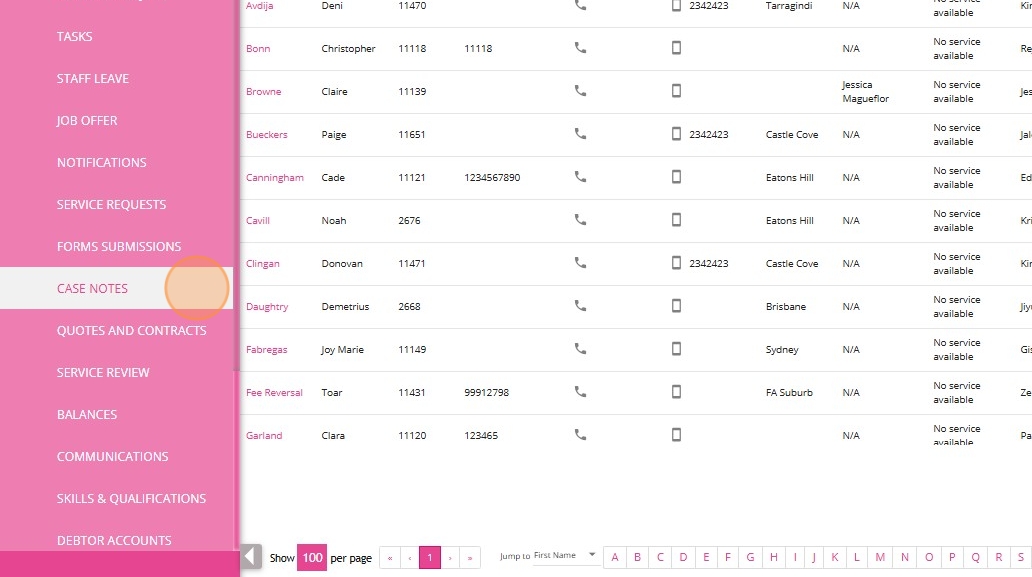Open the Clingan client record link
Viewport: 1032px width, 577px height.
pyautogui.click(x=263, y=264)
